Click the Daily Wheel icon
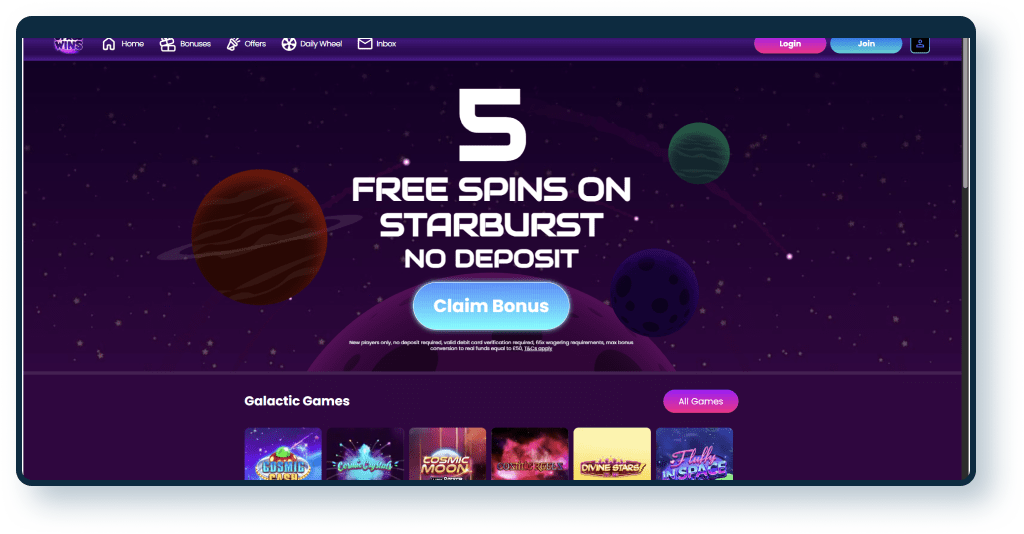1024x534 pixels. click(289, 44)
